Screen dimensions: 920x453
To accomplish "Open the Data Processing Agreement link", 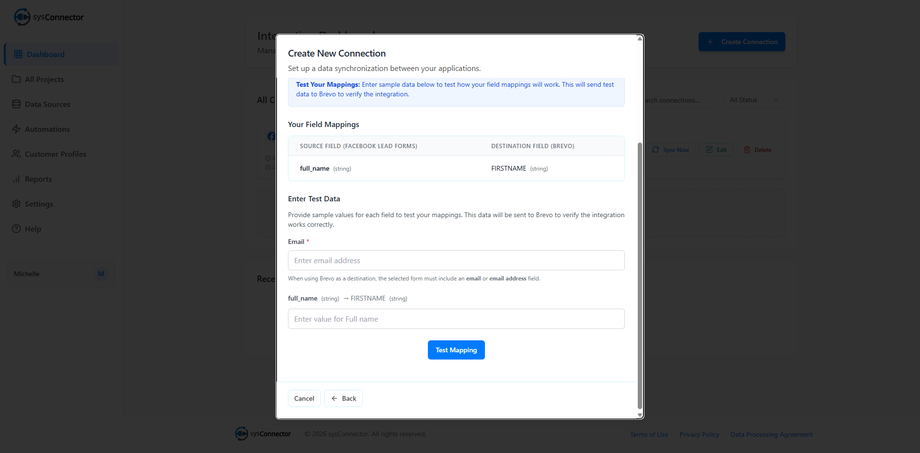I will [771, 434].
